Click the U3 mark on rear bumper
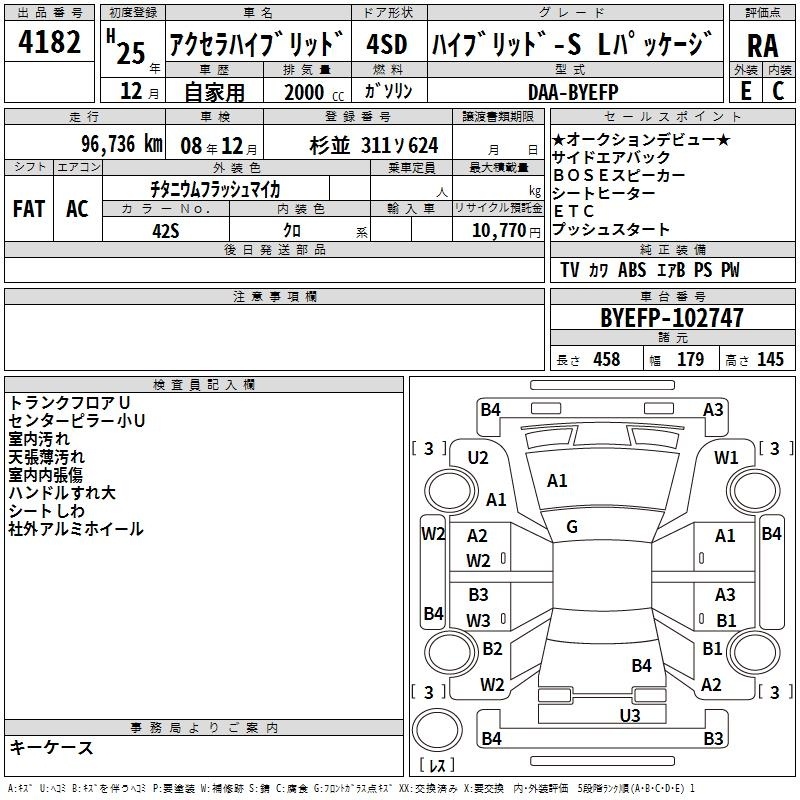This screenshot has height=800, width=800. [629, 714]
